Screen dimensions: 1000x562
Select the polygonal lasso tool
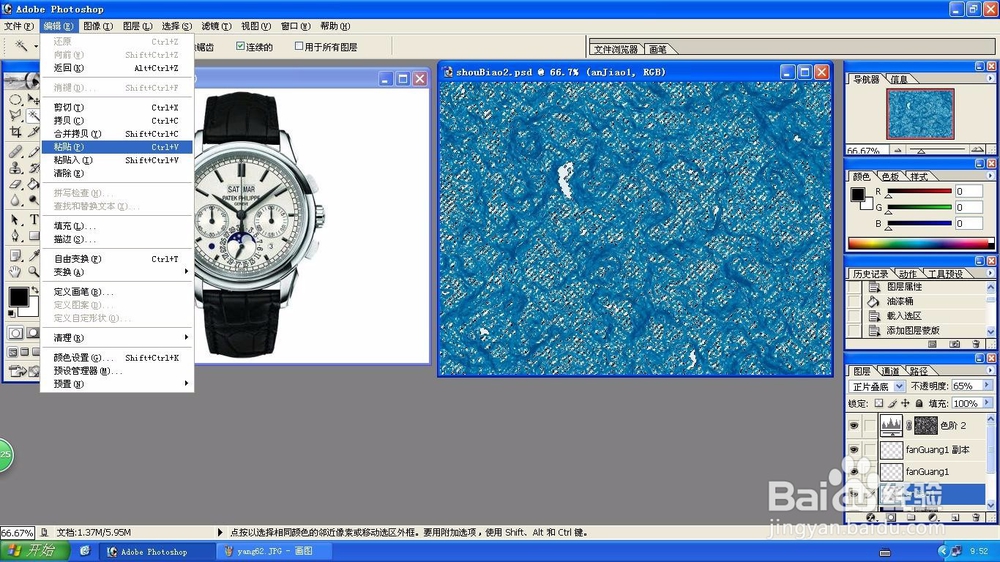15,115
